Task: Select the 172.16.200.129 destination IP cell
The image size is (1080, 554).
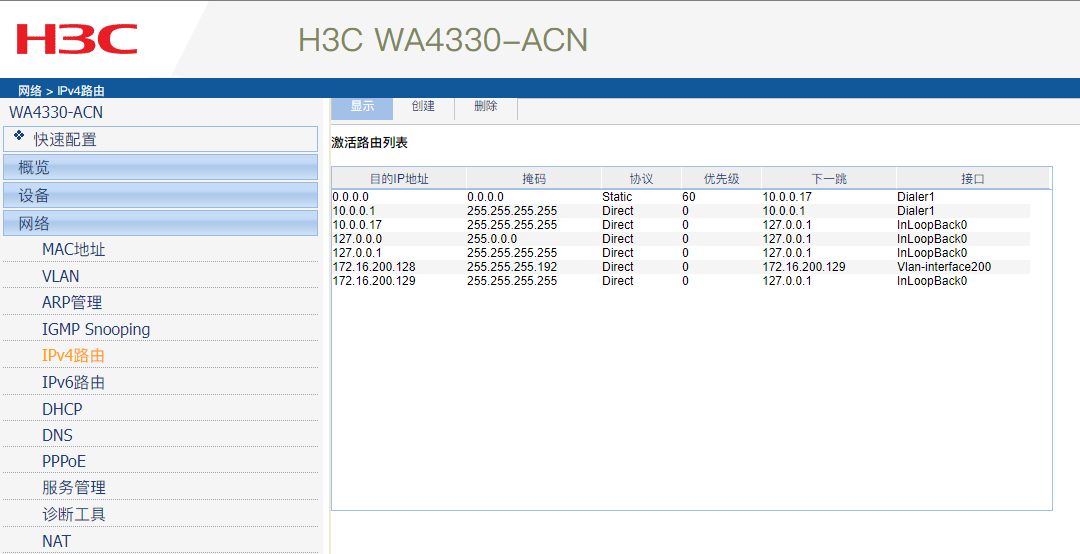Action: [x=374, y=281]
